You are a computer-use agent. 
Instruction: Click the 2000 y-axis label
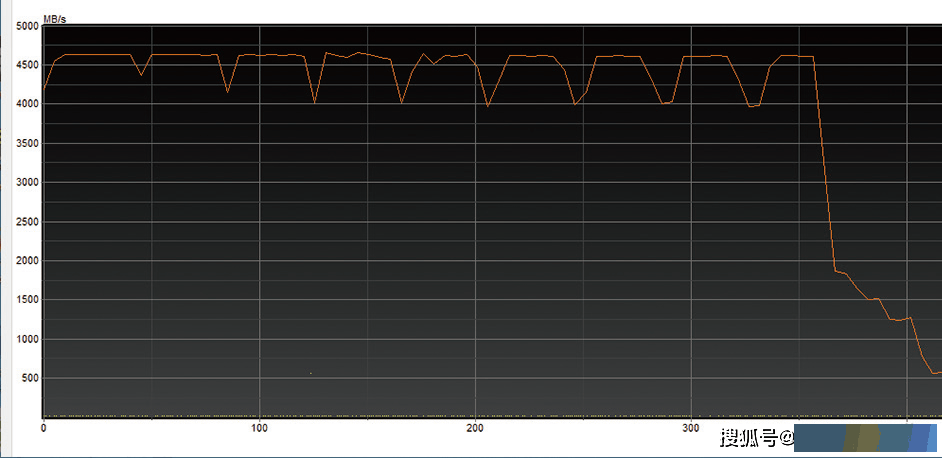[28, 261]
